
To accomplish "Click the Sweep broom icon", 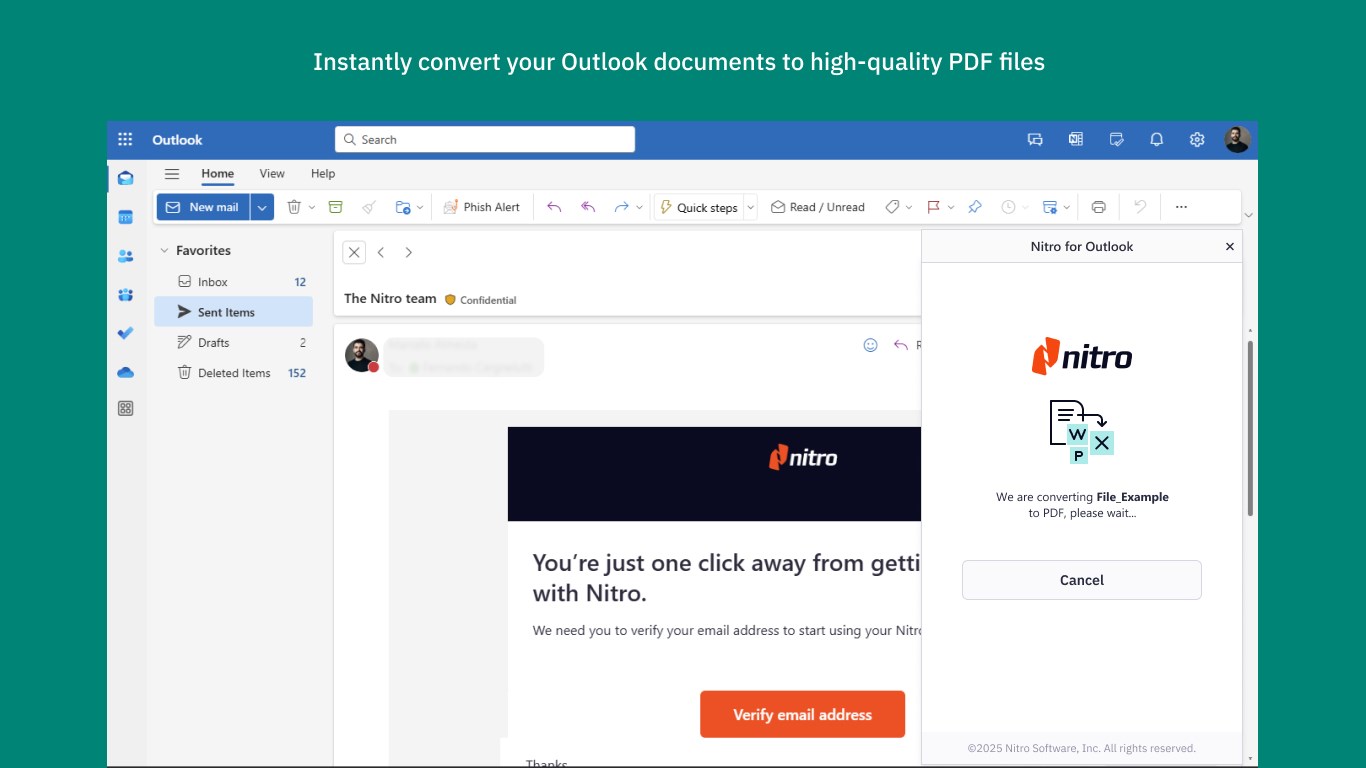I will 369,207.
